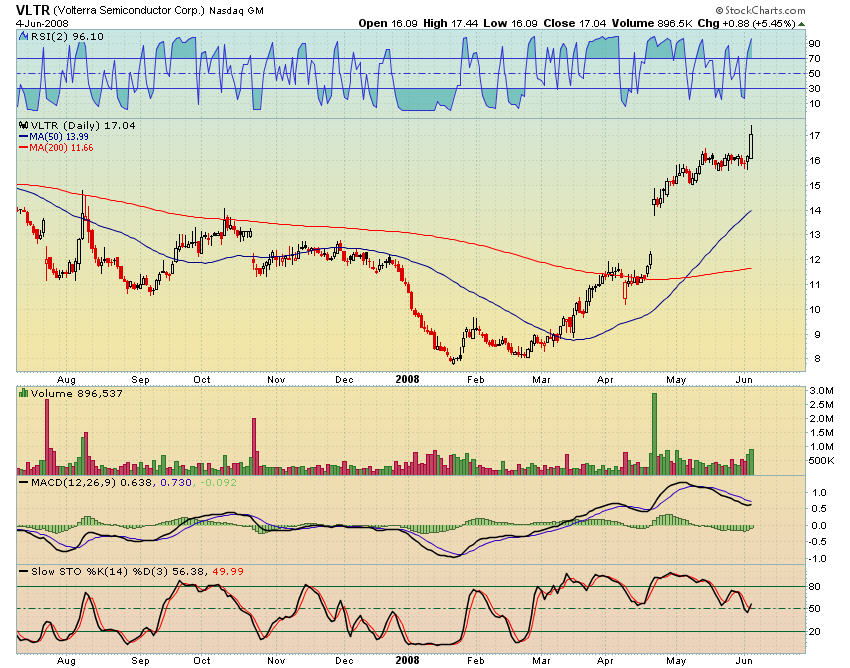Click the Slow STO %K(14) %D(3) 56.38 label
The width and height of the screenshot is (850, 668).
click(119, 571)
